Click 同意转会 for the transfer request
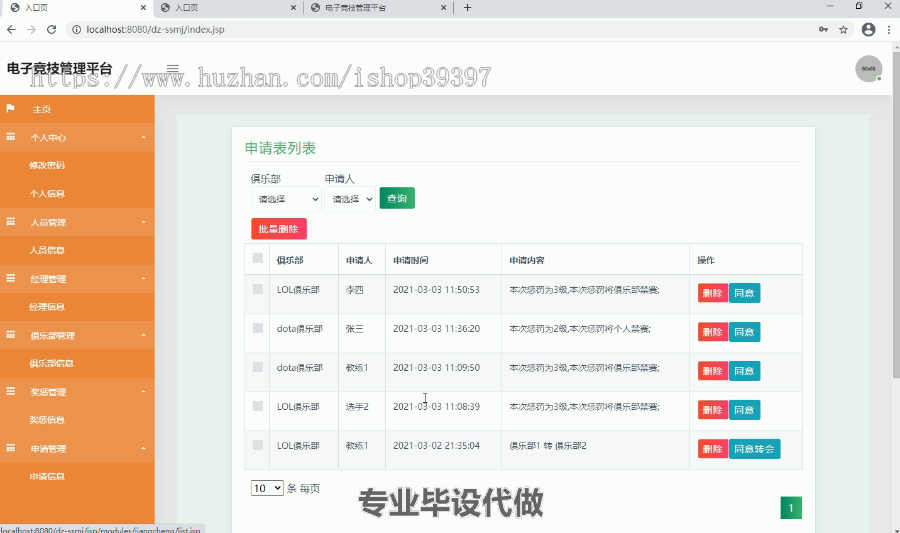900x533 pixels. click(754, 449)
